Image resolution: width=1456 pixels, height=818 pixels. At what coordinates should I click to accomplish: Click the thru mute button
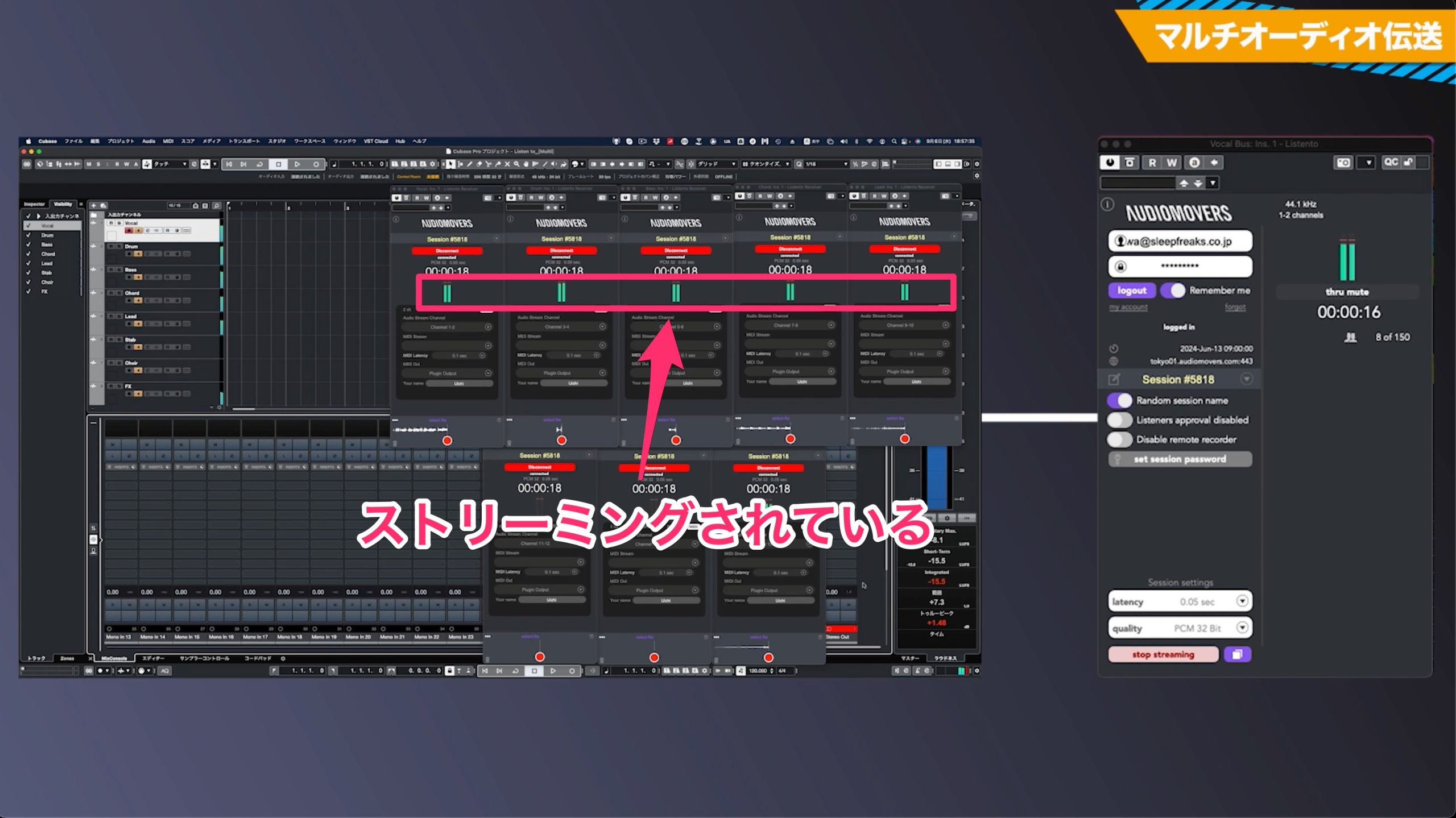click(x=1347, y=292)
